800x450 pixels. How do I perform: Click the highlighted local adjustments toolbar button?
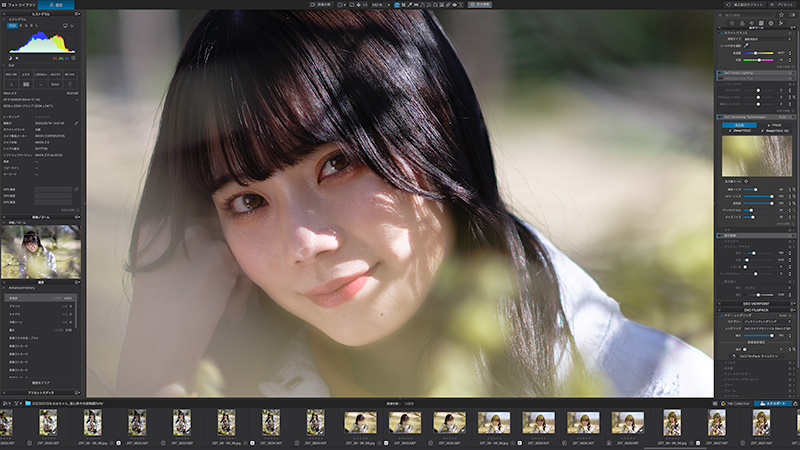pos(480,5)
